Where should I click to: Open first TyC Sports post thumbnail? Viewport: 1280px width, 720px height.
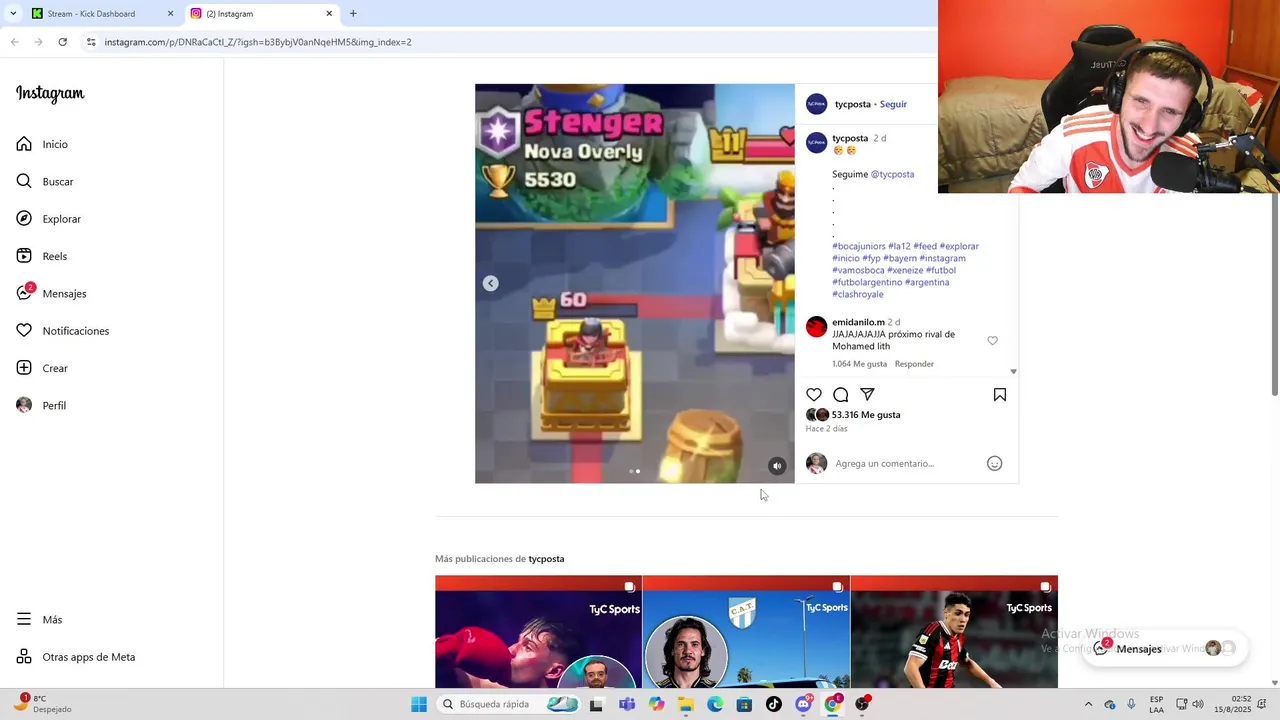[x=538, y=632]
